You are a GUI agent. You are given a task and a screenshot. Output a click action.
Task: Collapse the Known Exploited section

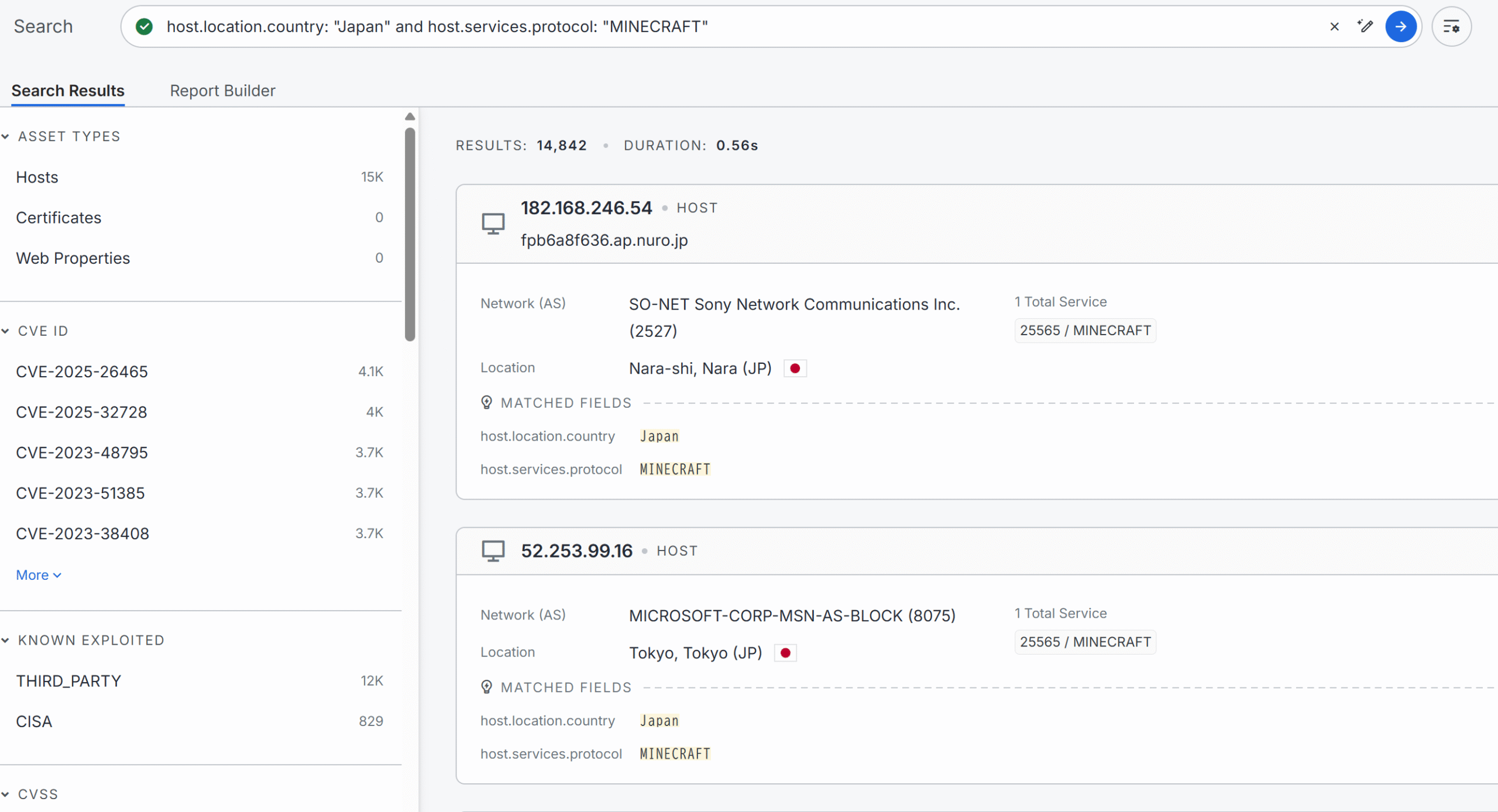pos(6,641)
